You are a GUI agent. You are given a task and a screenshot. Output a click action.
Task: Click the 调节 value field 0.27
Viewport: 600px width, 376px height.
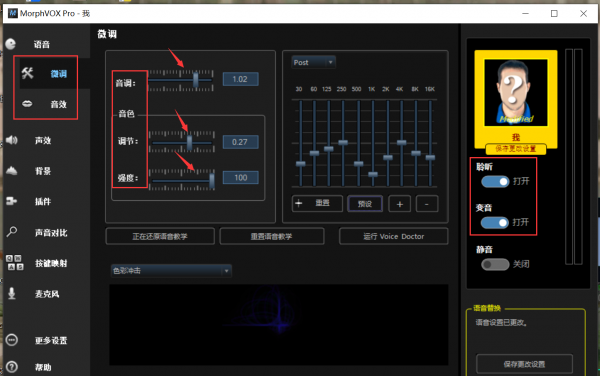[240, 142]
